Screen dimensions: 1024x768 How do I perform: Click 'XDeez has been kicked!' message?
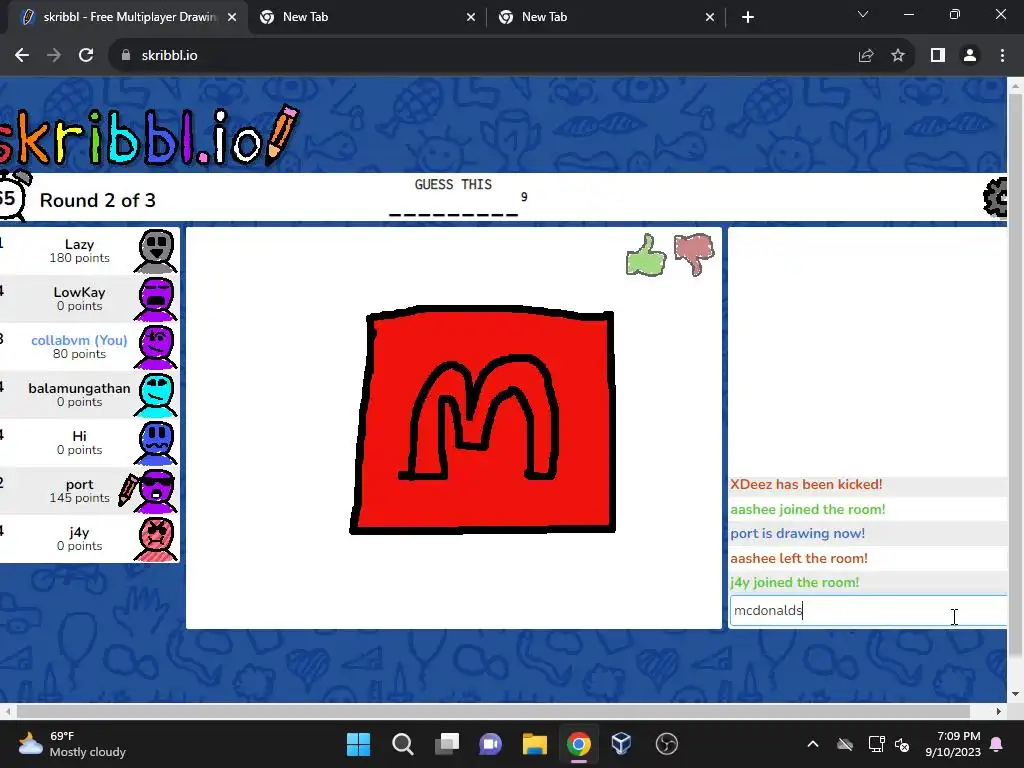(806, 485)
